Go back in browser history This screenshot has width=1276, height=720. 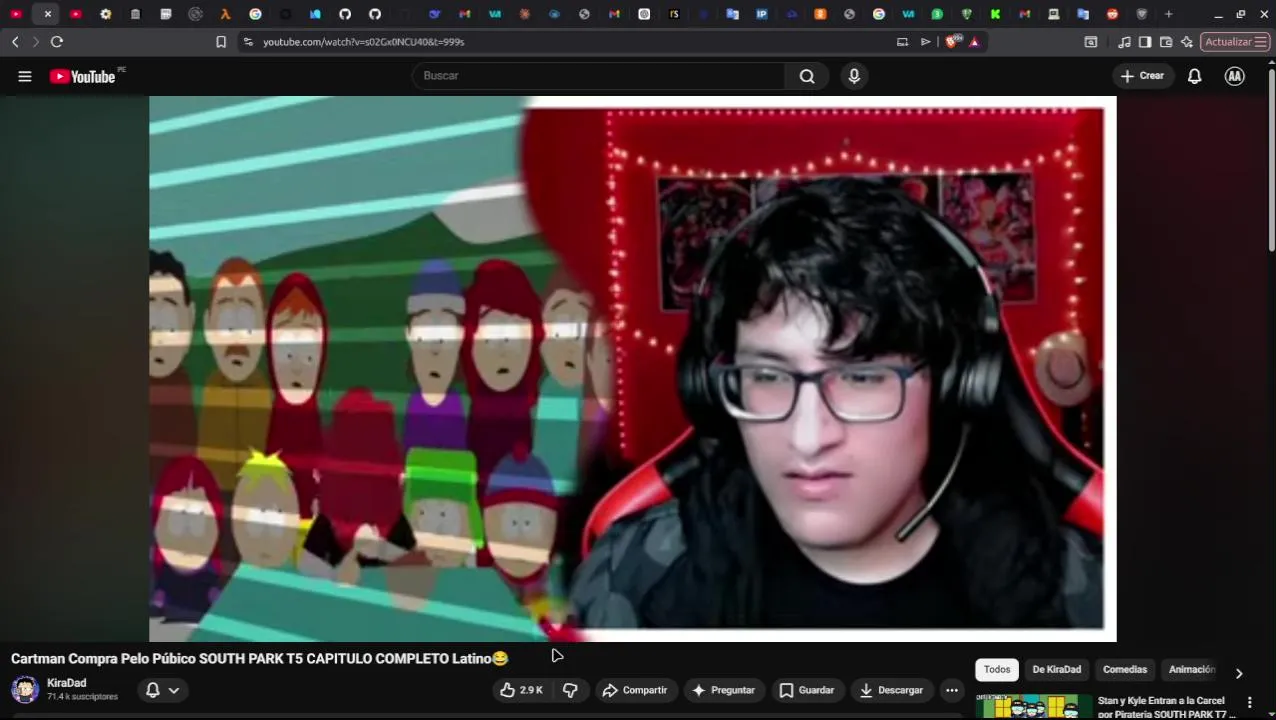click(15, 42)
